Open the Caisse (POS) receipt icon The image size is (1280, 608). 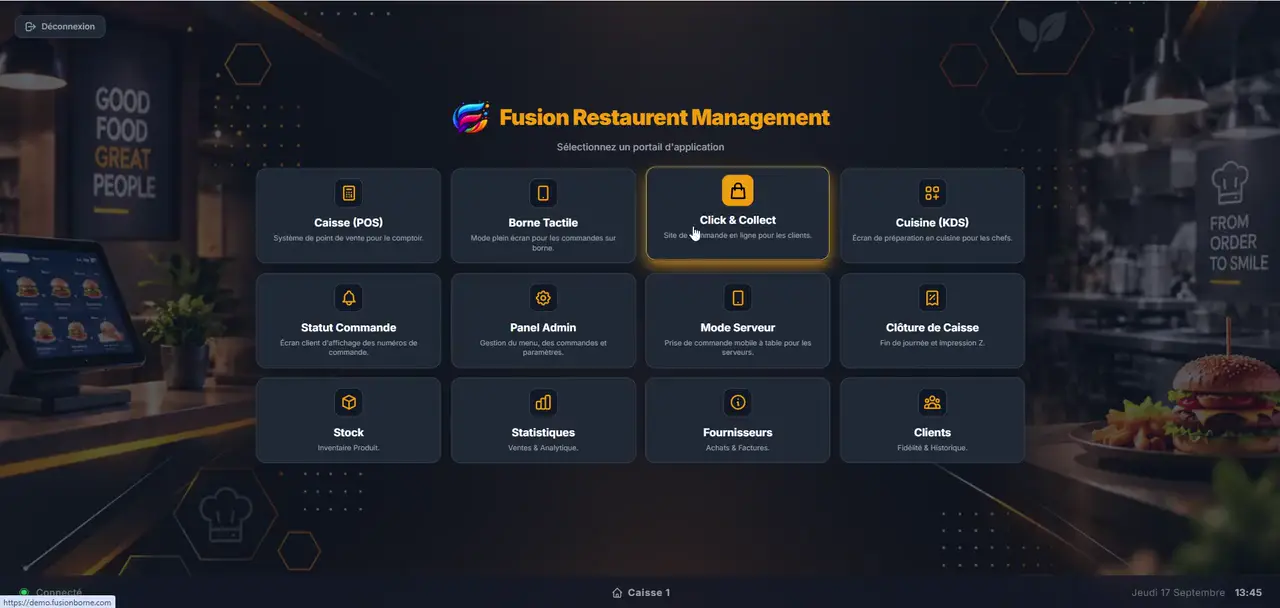[x=348, y=193]
